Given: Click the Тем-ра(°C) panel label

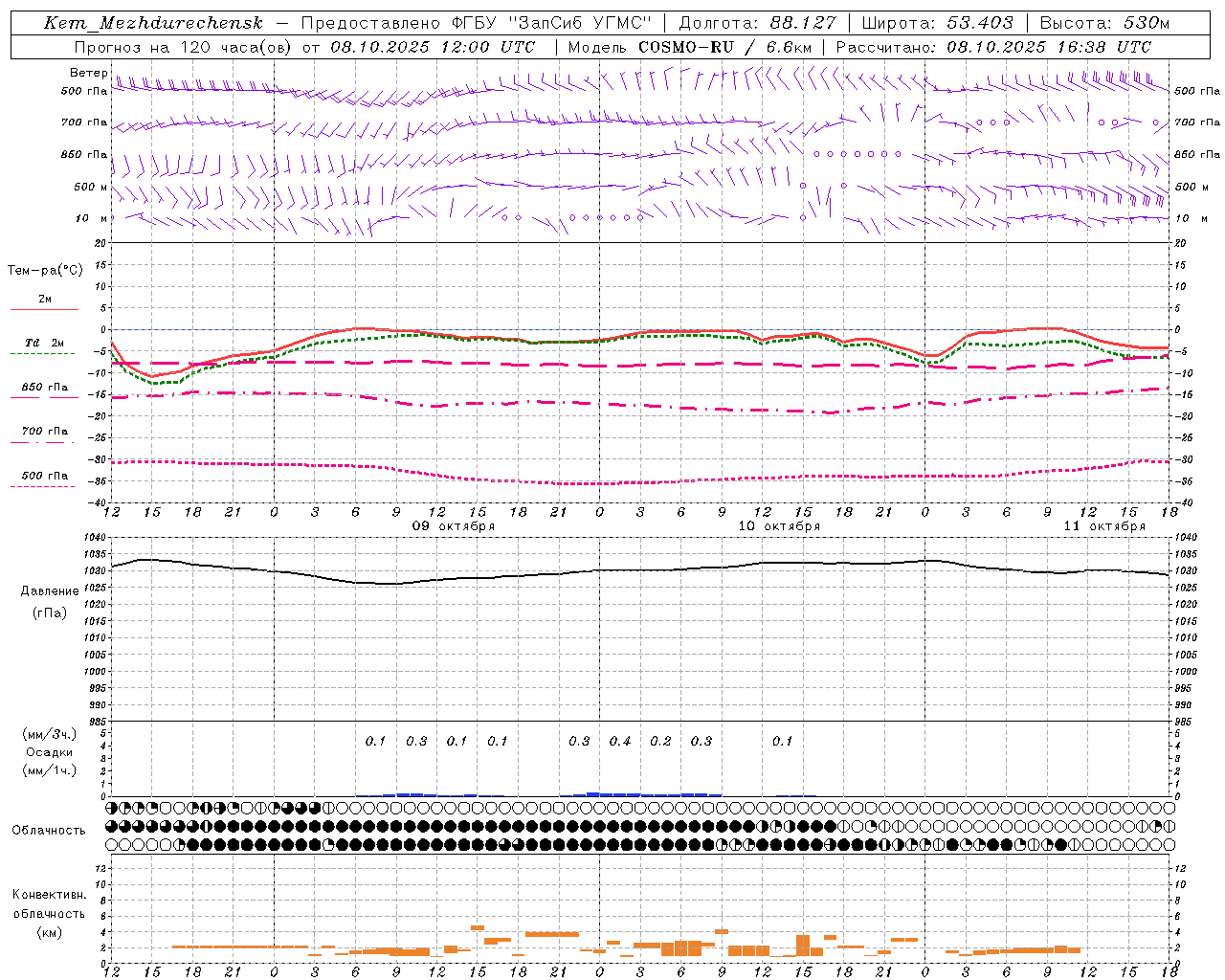Looking at the screenshot, I should 45,271.
